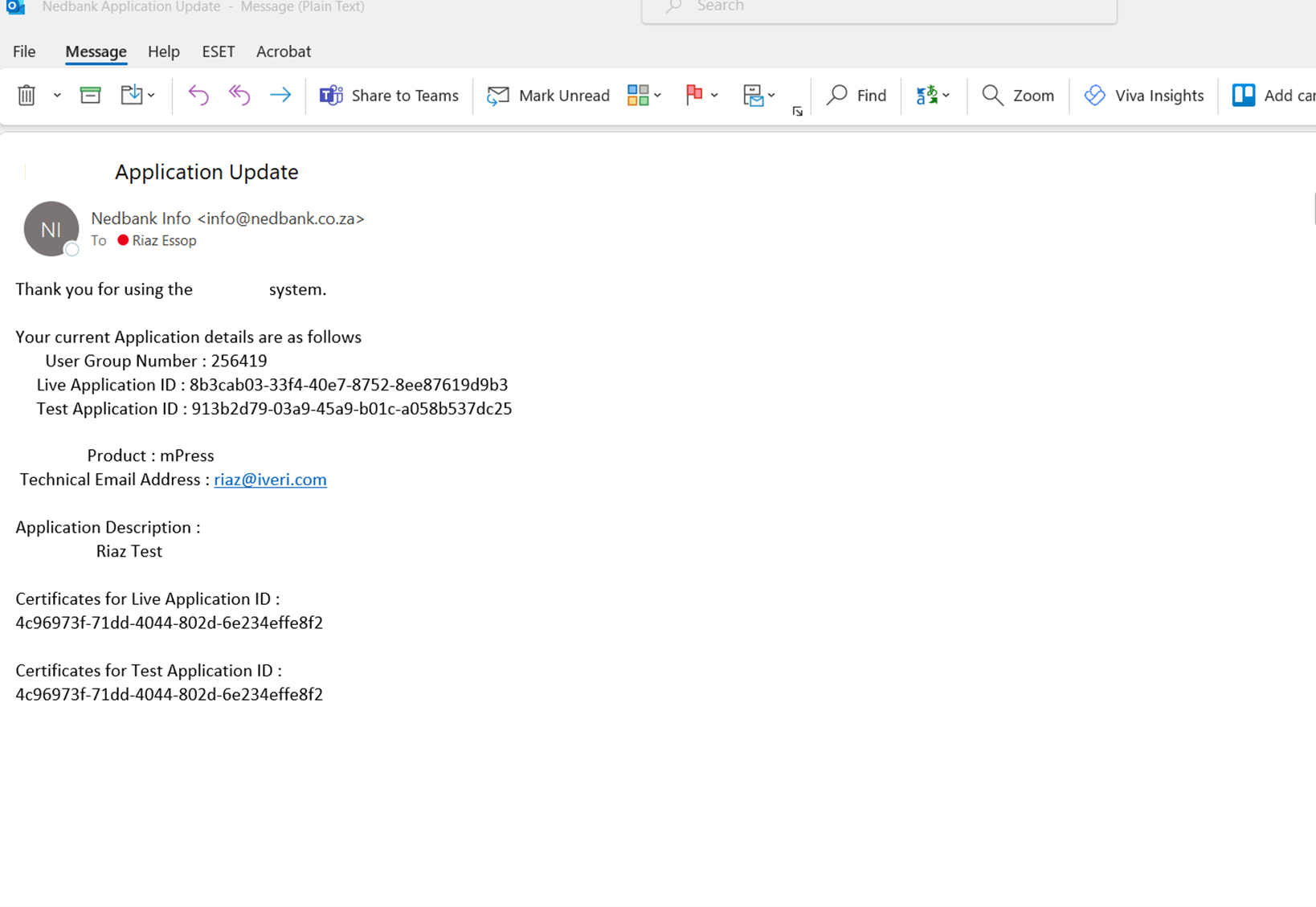This screenshot has height=907, width=1316.
Task: Click the Move to folder icon
Action: pos(131,95)
